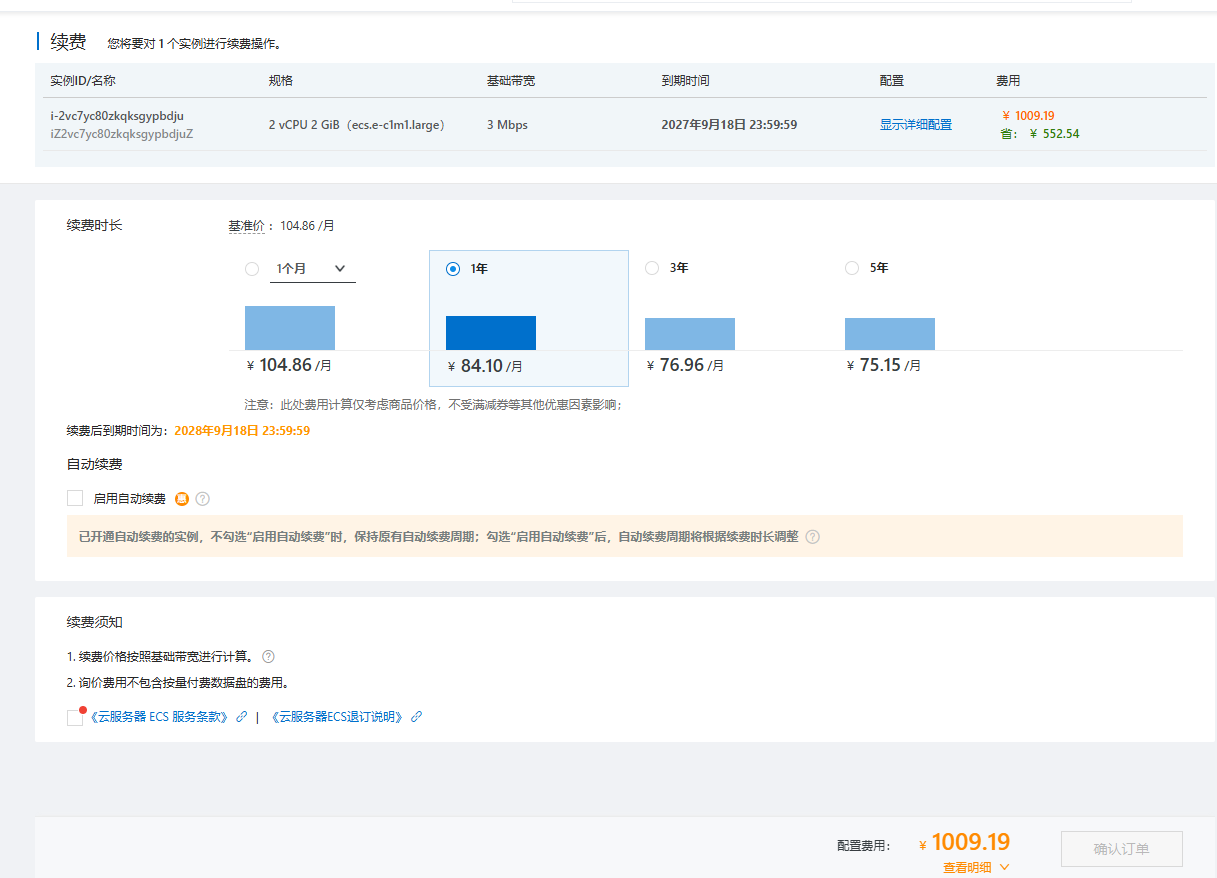Image resolution: width=1217 pixels, height=878 pixels.
Task: Click the ¥75.15 /月 price
Action: pos(883,365)
